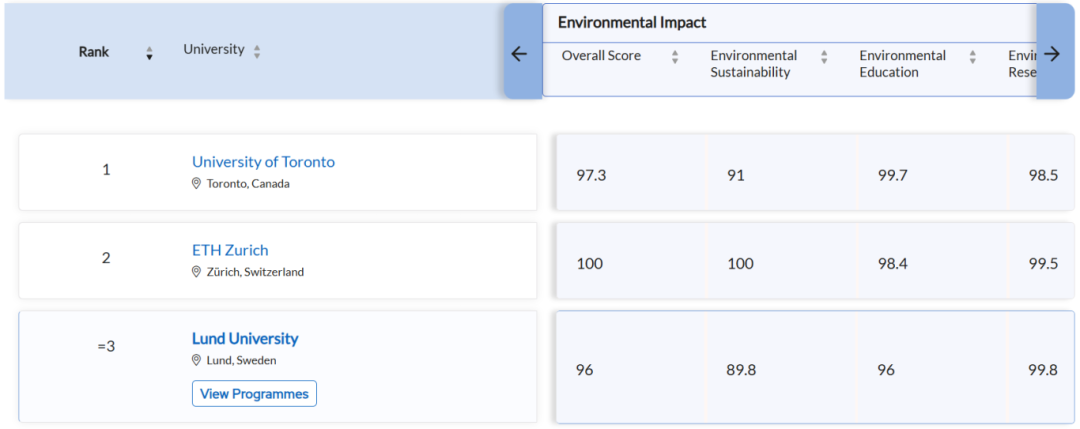Click the Environmental Education column header

click(x=902, y=63)
